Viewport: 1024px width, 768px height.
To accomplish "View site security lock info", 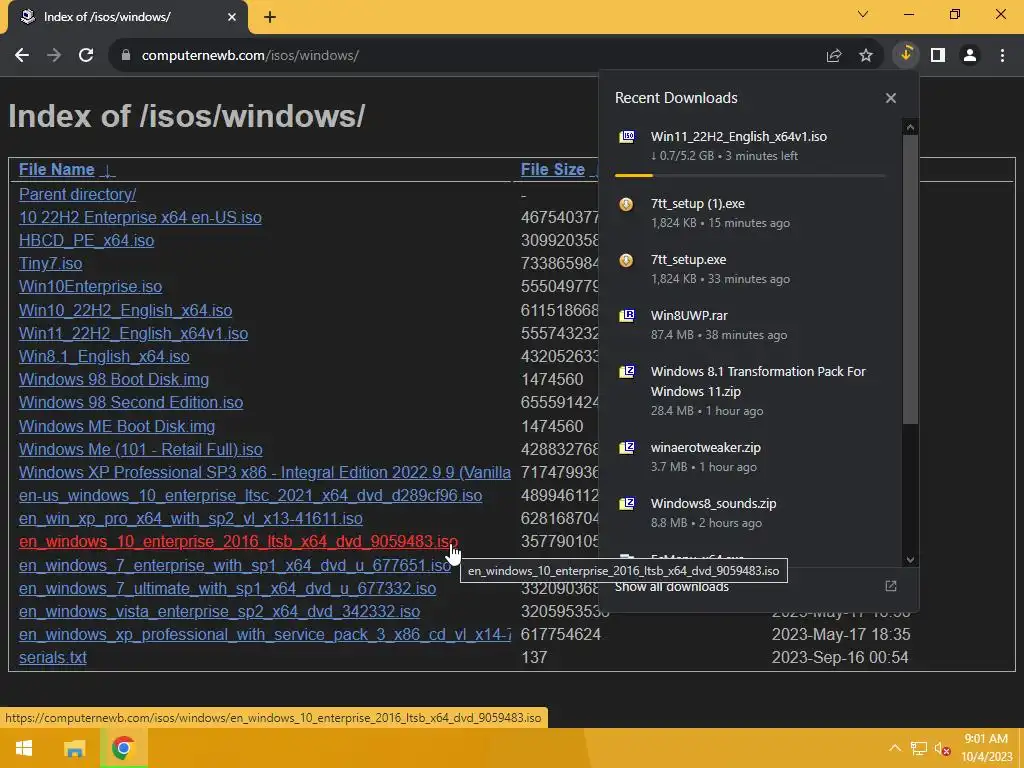I will click(126, 56).
